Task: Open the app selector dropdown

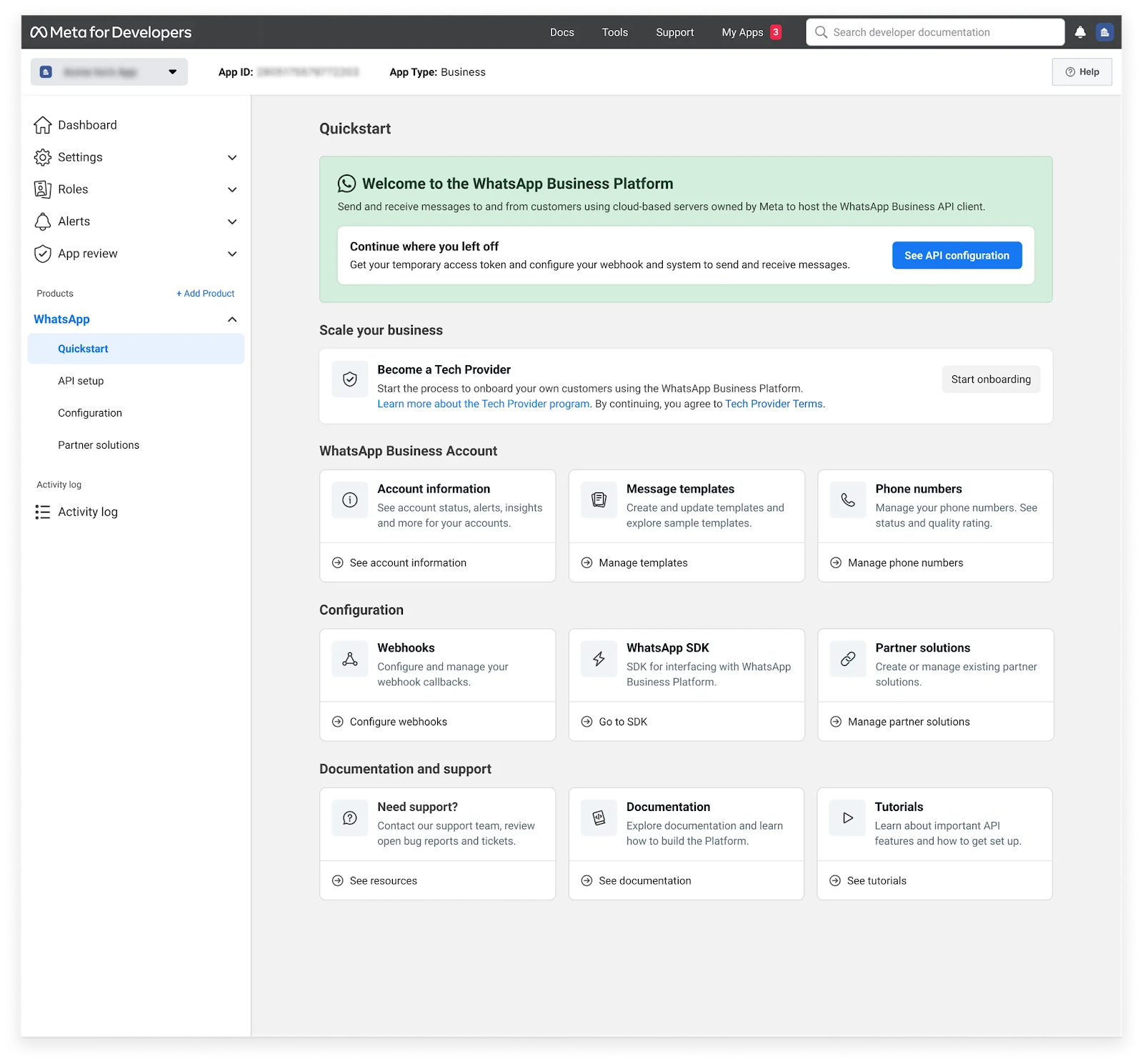Action: point(109,72)
